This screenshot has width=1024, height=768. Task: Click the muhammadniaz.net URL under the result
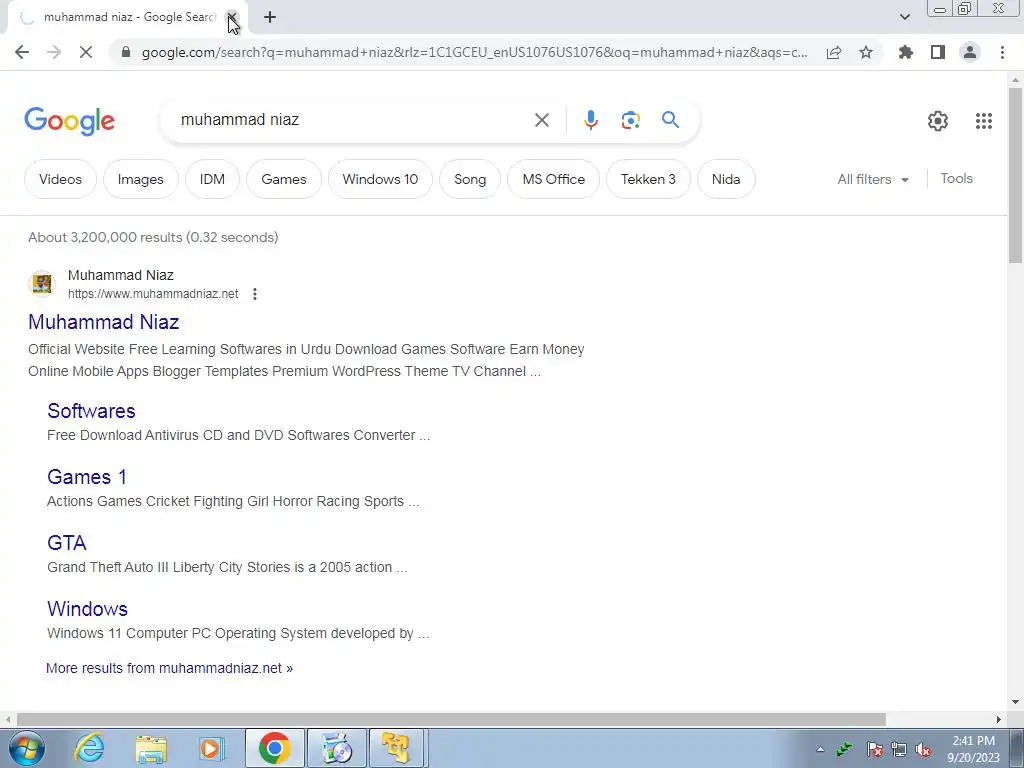point(153,294)
